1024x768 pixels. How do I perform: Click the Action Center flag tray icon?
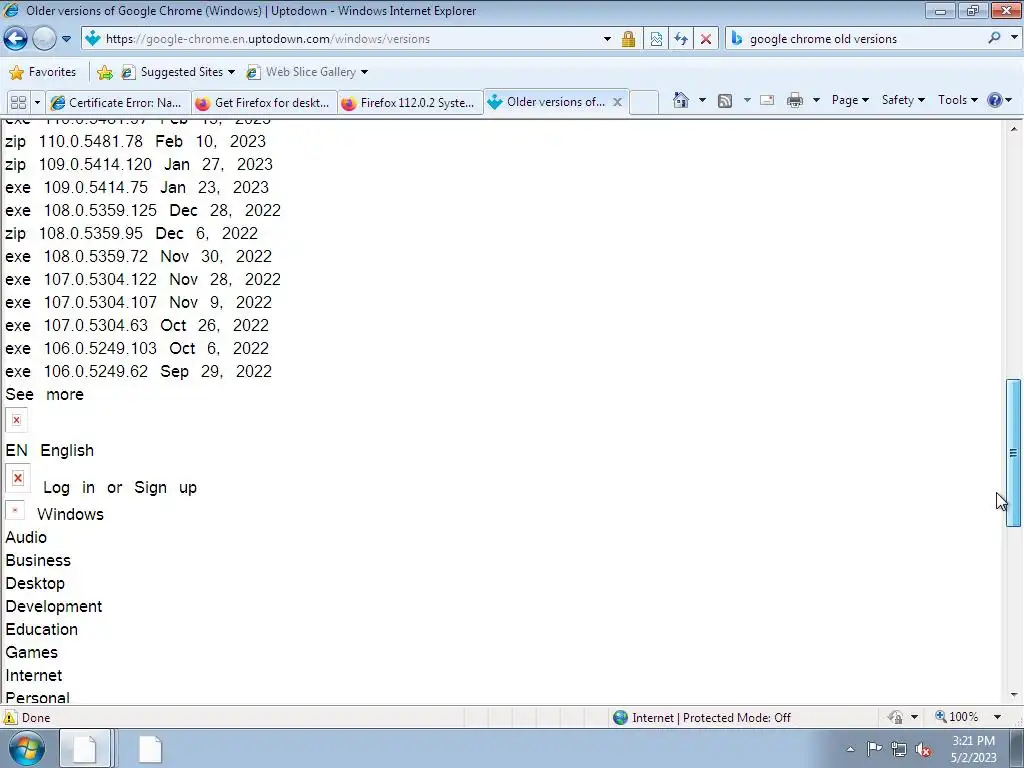tap(874, 749)
